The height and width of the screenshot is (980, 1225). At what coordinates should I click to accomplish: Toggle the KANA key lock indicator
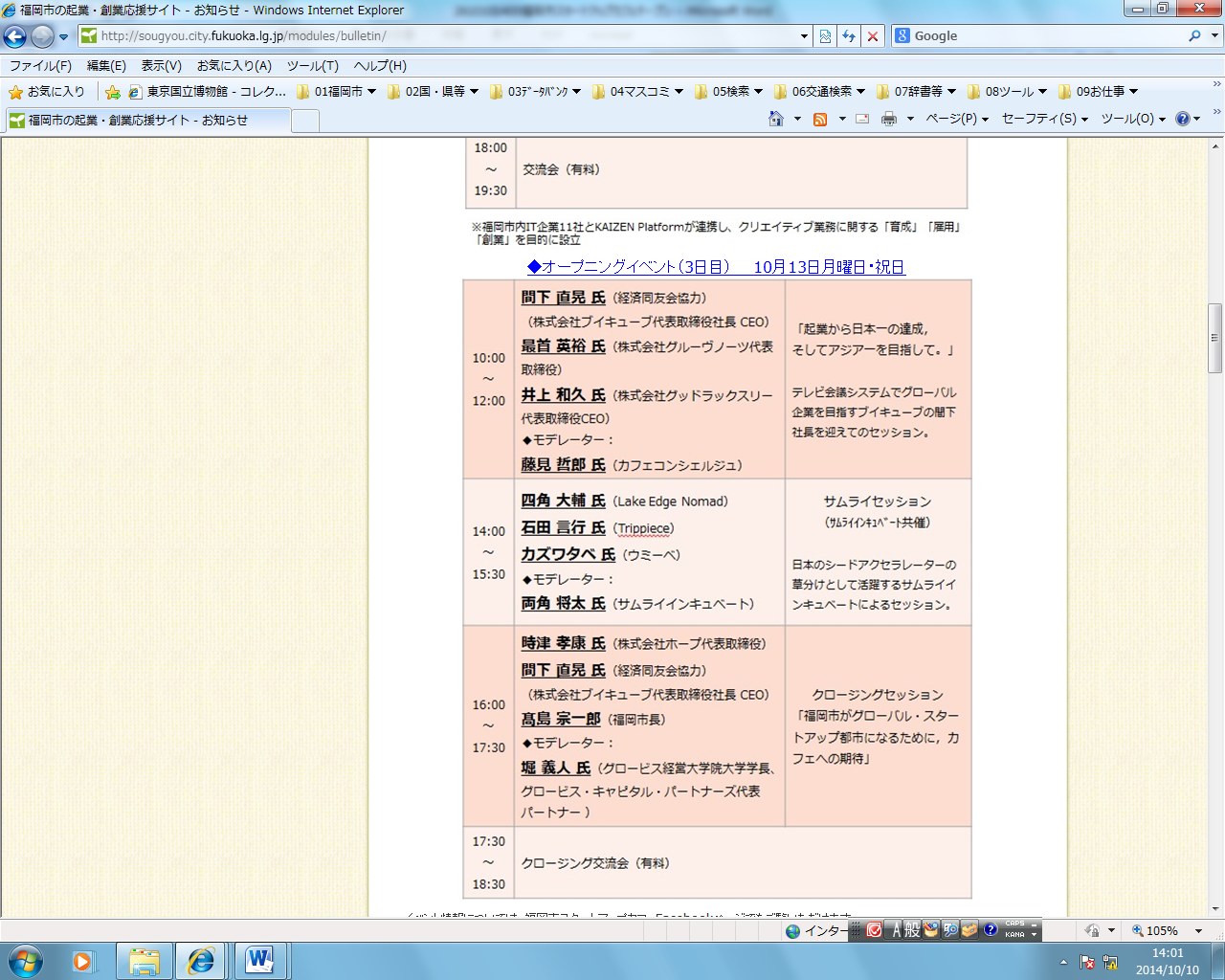(x=1014, y=935)
